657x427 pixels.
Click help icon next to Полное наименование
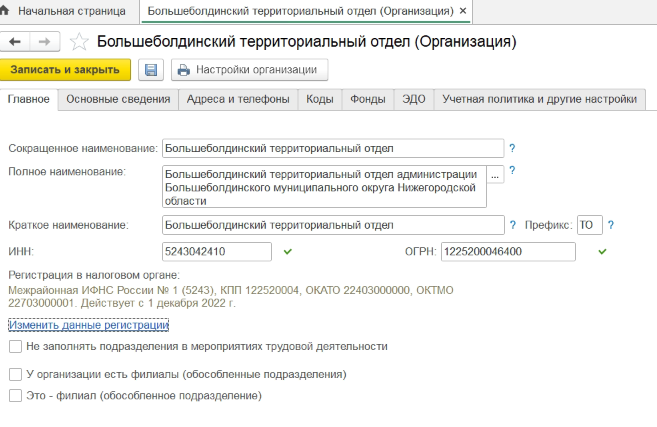click(512, 170)
